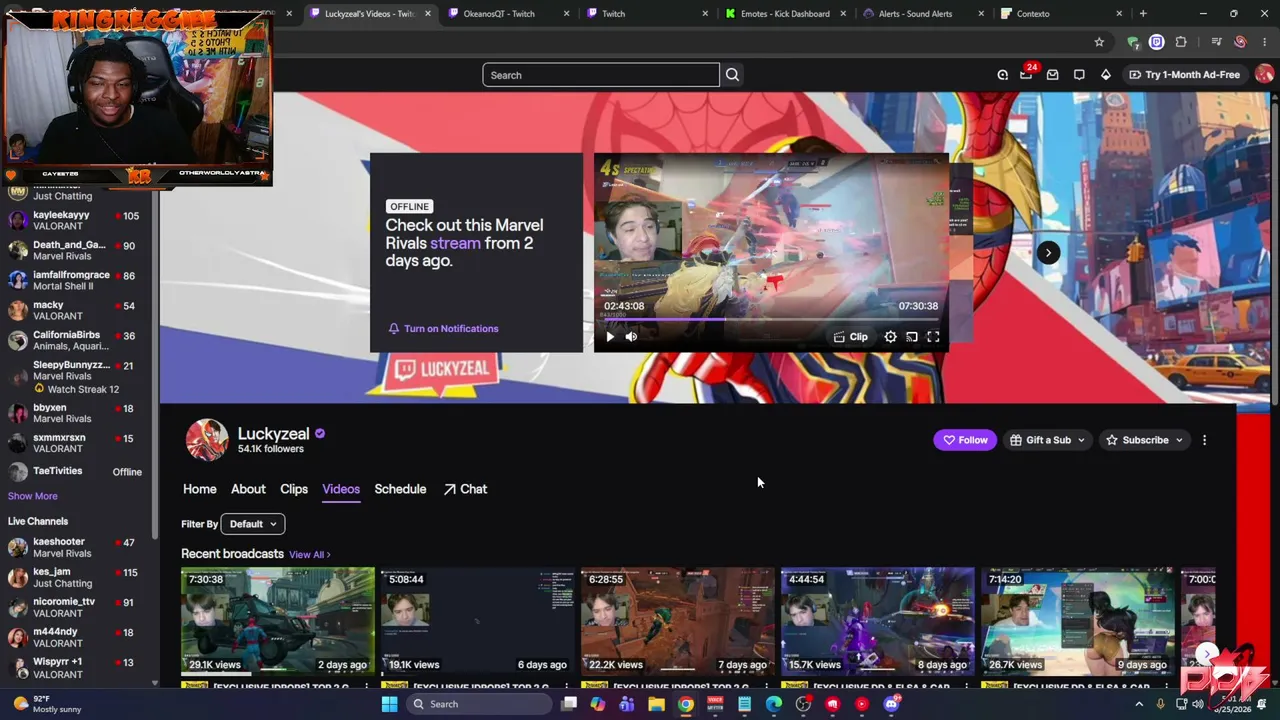
Task: Click the Windows taskbar Search box
Action: (480, 704)
